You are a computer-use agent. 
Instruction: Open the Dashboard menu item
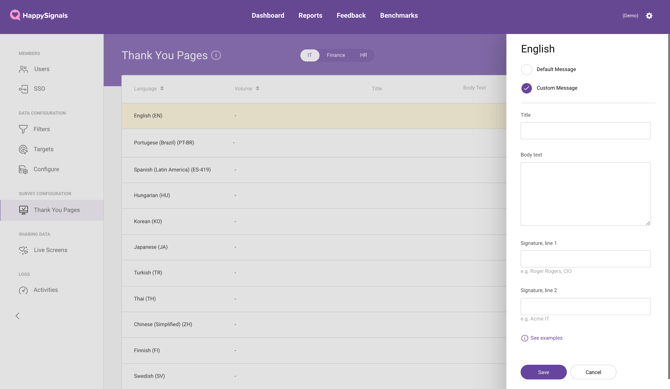tap(268, 15)
